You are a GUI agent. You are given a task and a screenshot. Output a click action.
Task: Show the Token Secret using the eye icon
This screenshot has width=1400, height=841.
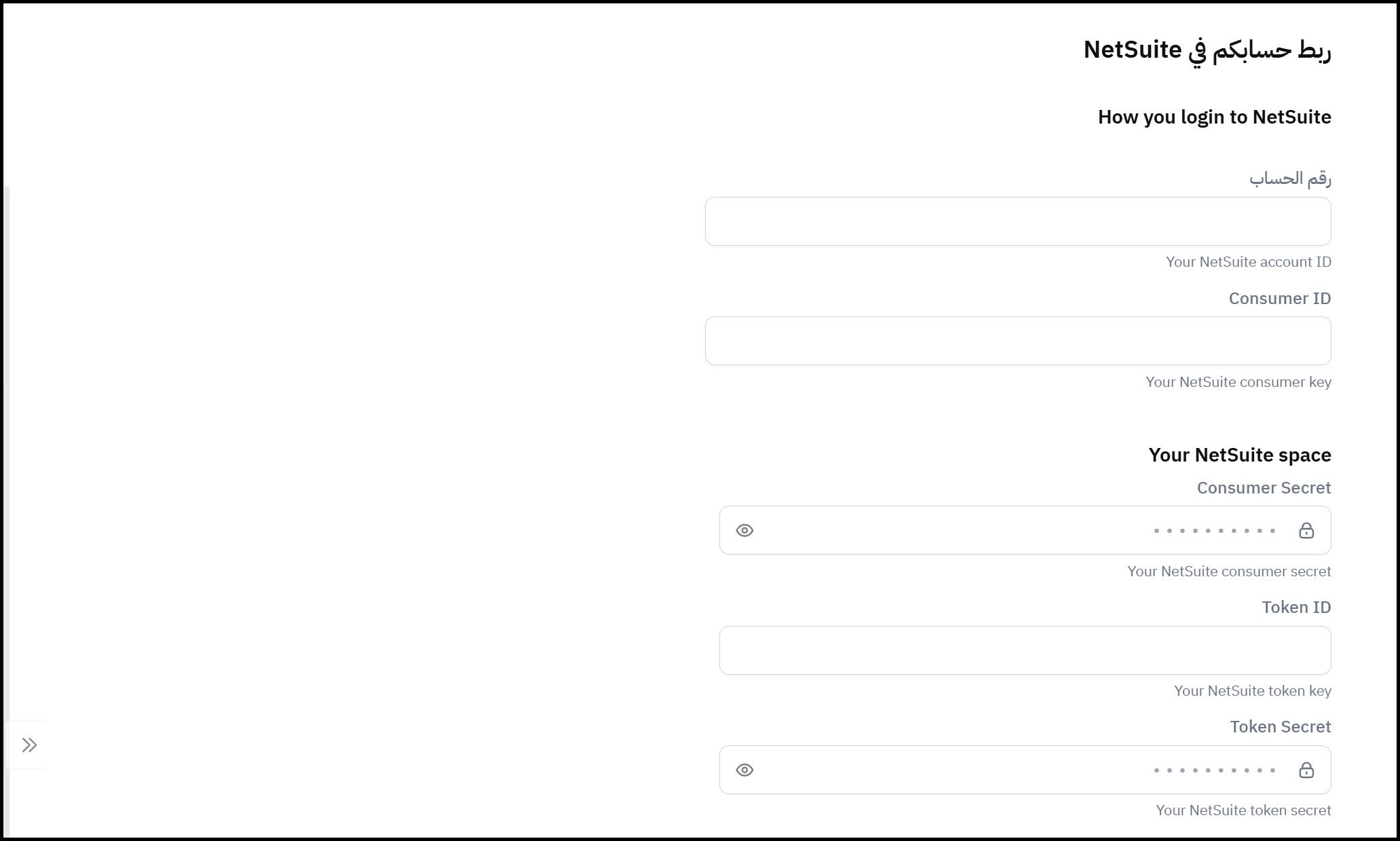click(x=744, y=770)
